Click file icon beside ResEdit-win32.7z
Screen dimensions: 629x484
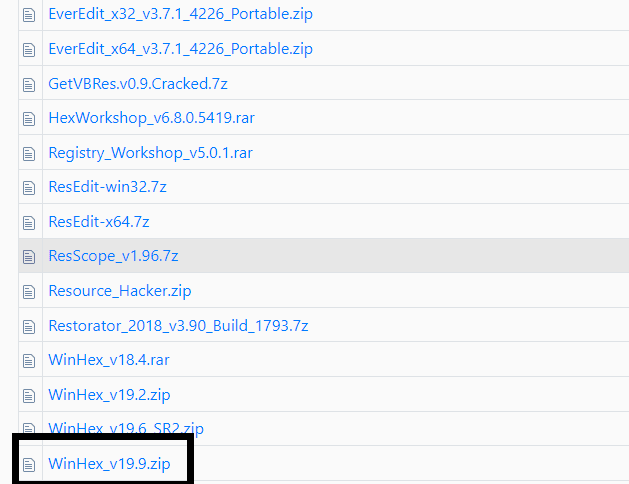click(29, 188)
